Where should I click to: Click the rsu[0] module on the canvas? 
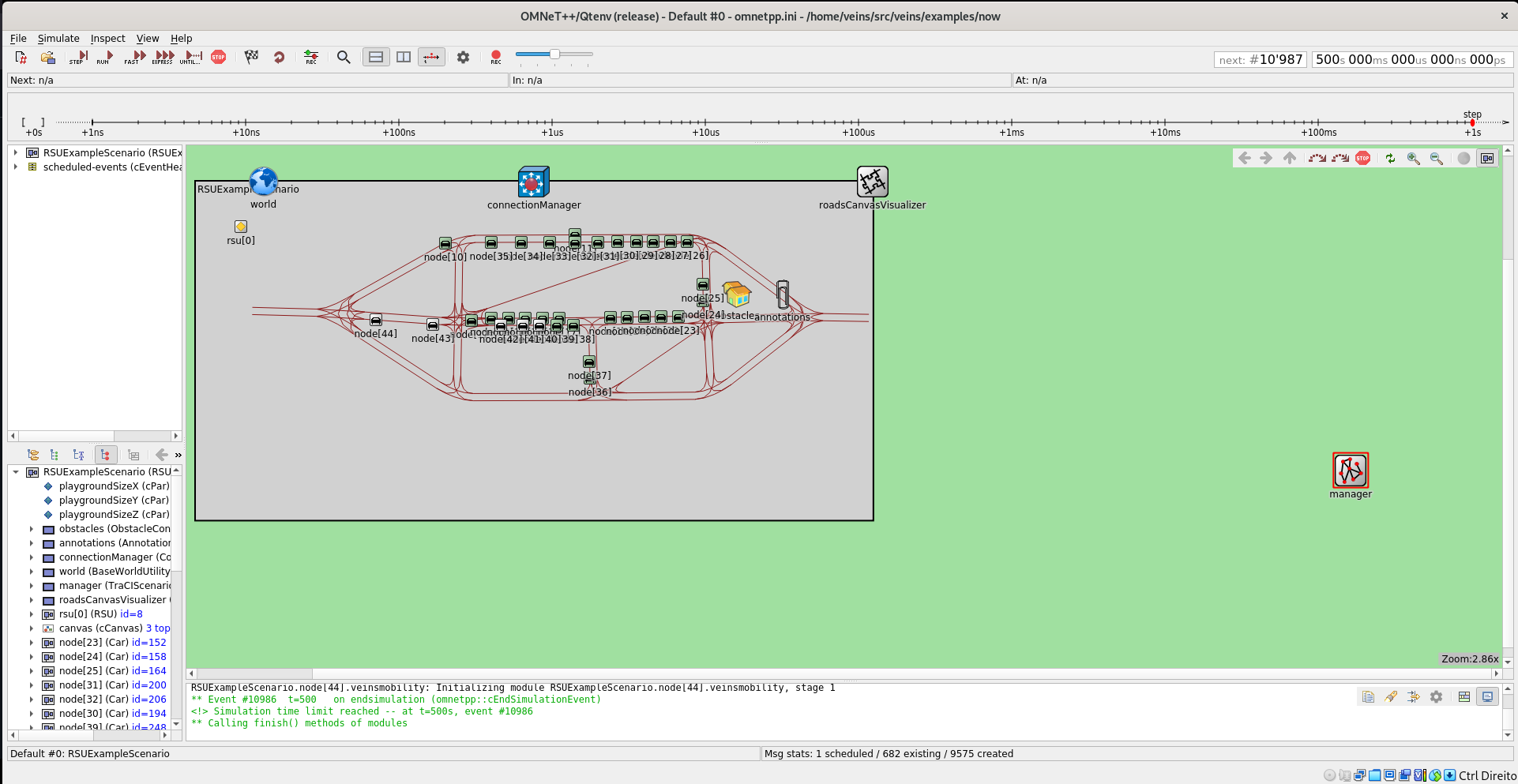pyautogui.click(x=240, y=227)
